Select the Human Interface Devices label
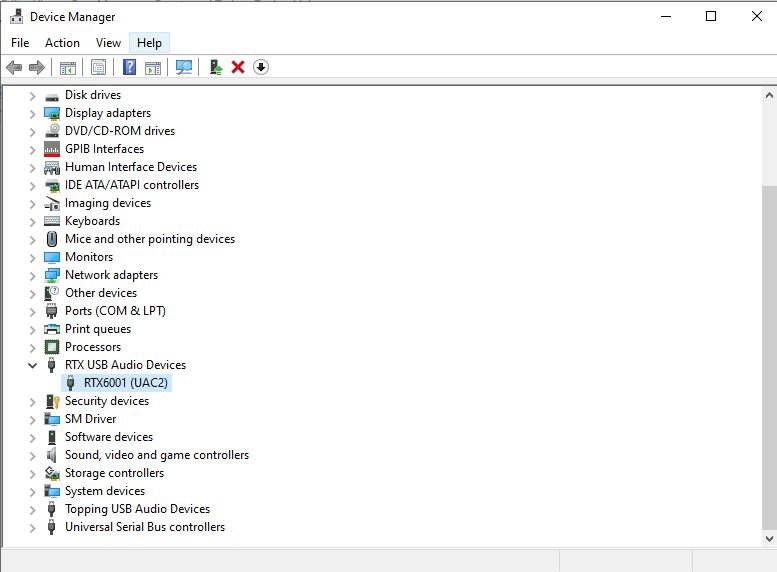The height and width of the screenshot is (572, 777). pyautogui.click(x=131, y=167)
